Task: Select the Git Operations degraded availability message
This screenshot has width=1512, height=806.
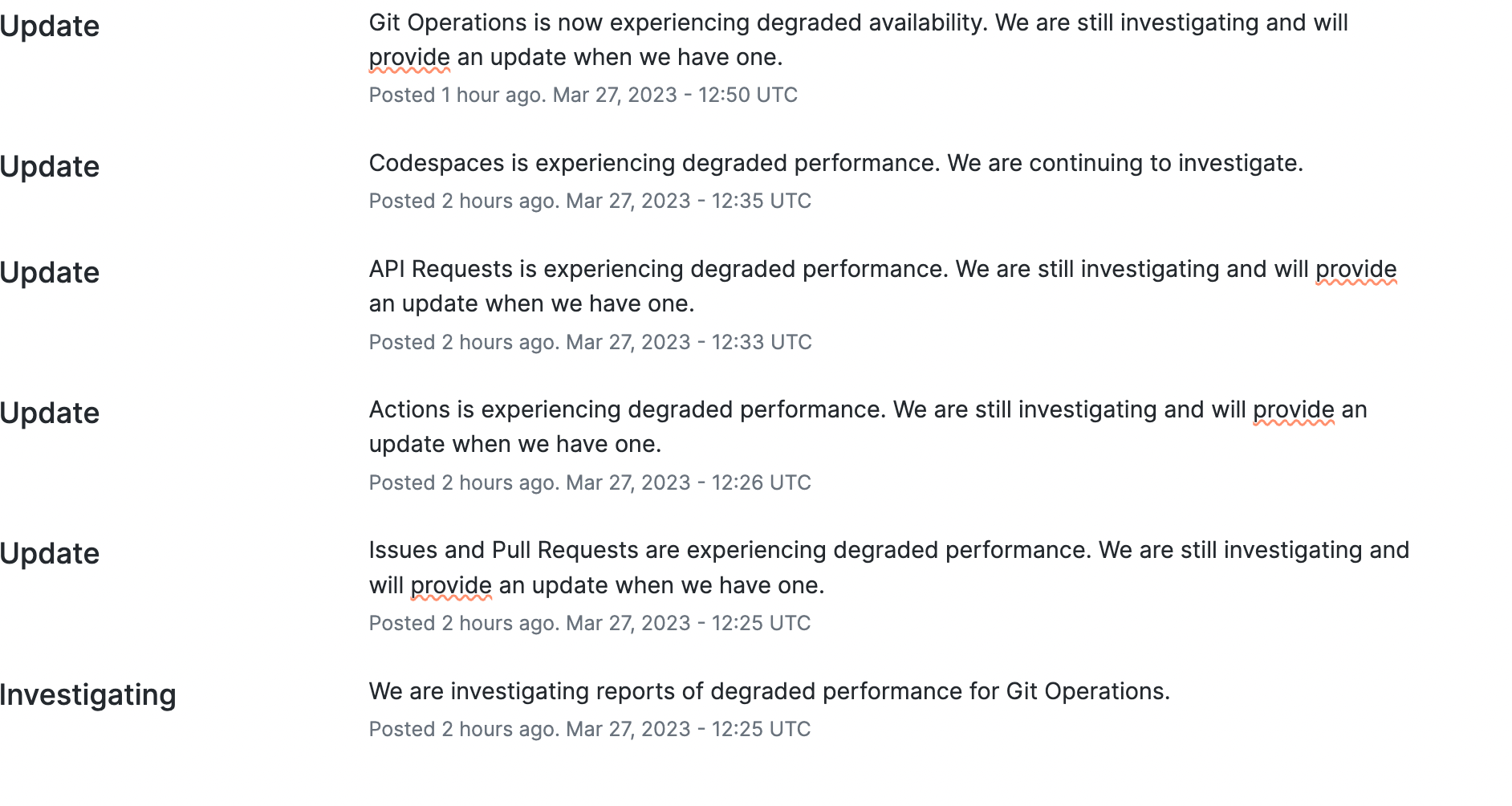Action: coord(858,40)
